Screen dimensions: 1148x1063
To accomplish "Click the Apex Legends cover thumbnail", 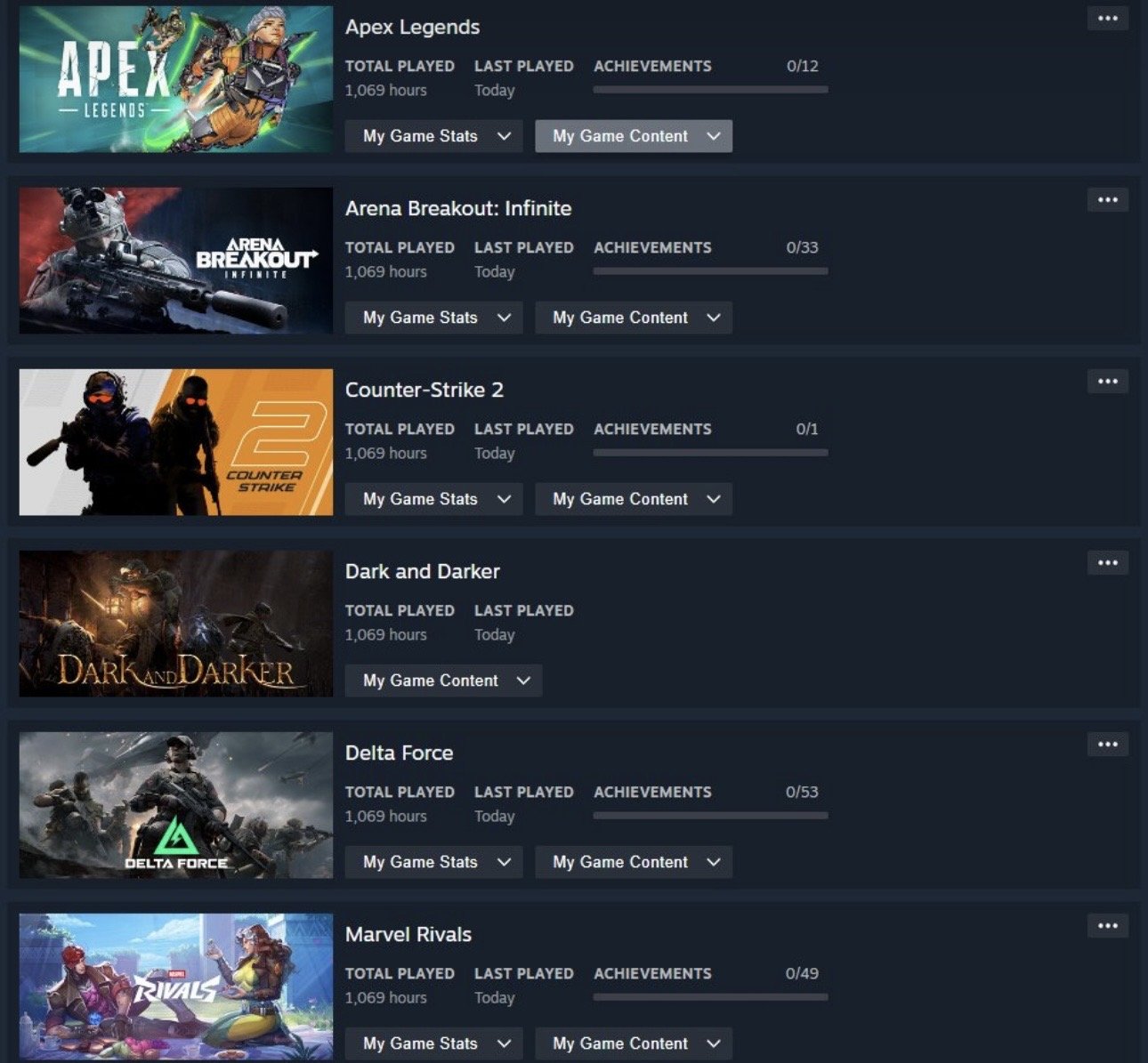I will 176,79.
